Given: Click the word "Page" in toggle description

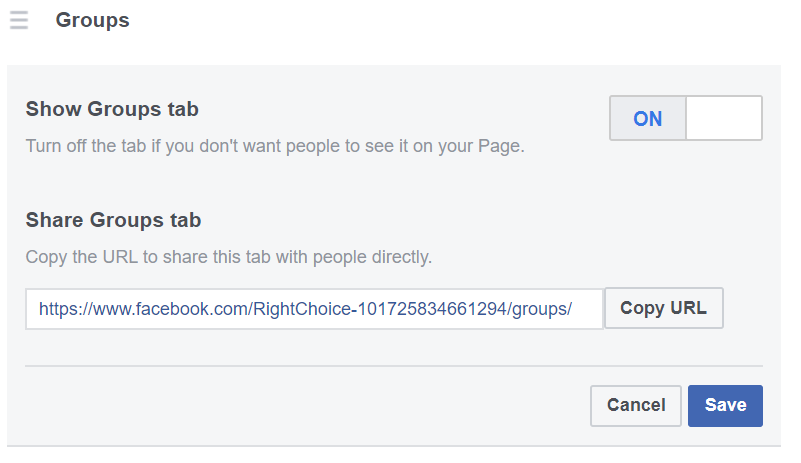Looking at the screenshot, I should 501,146.
